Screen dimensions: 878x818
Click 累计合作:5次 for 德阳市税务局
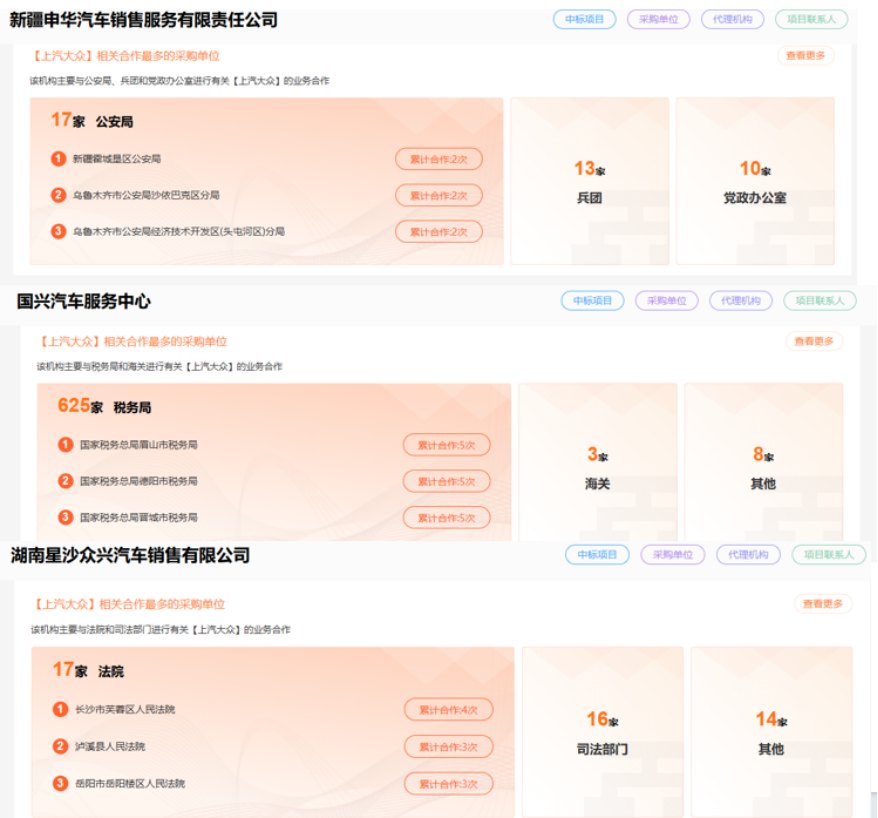tap(446, 482)
